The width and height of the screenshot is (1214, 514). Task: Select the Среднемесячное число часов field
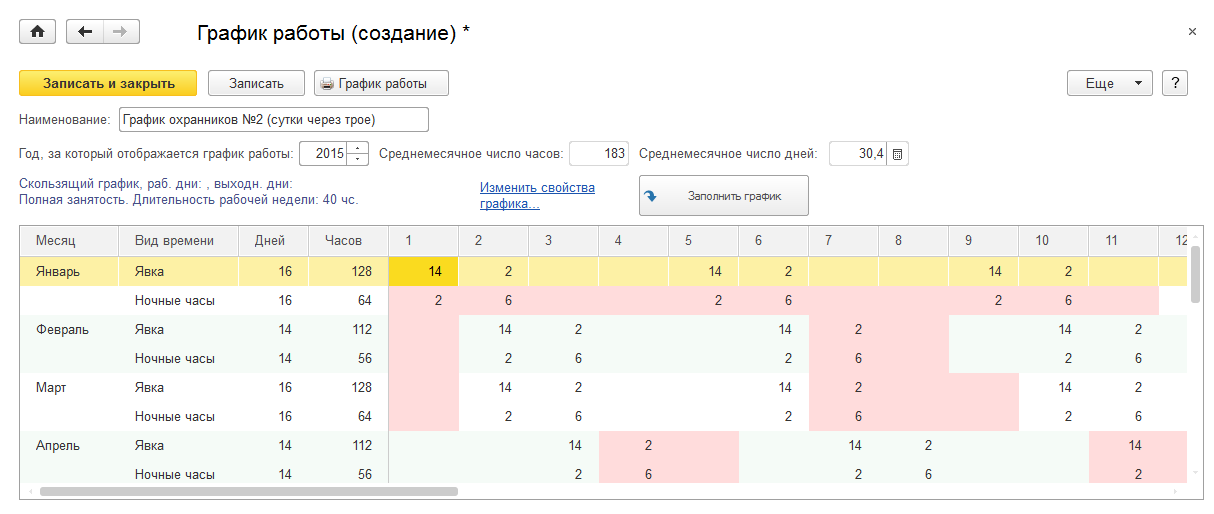[599, 154]
